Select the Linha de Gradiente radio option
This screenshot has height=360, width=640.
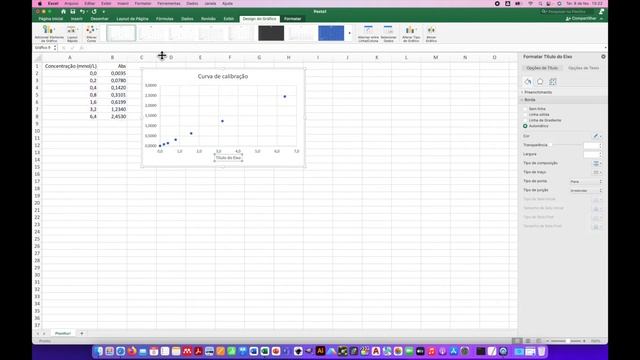[x=525, y=120]
